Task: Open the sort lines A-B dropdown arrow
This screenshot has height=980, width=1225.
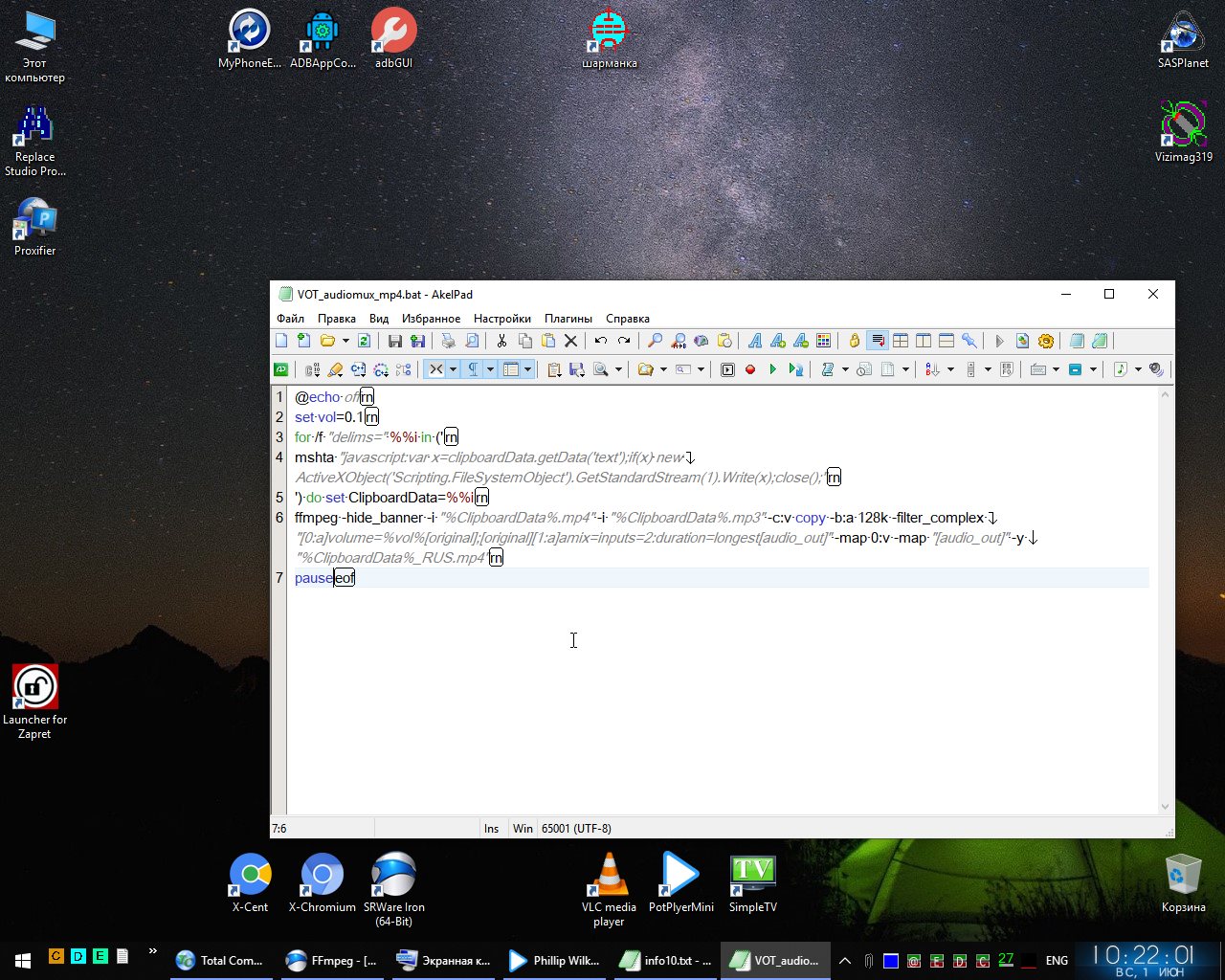Action: click(950, 369)
